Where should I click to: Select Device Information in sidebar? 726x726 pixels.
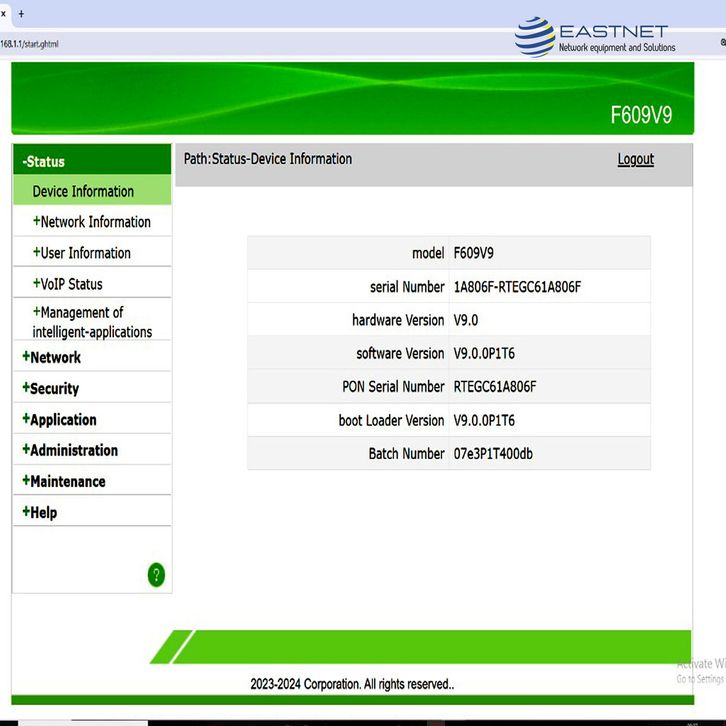tap(83, 191)
